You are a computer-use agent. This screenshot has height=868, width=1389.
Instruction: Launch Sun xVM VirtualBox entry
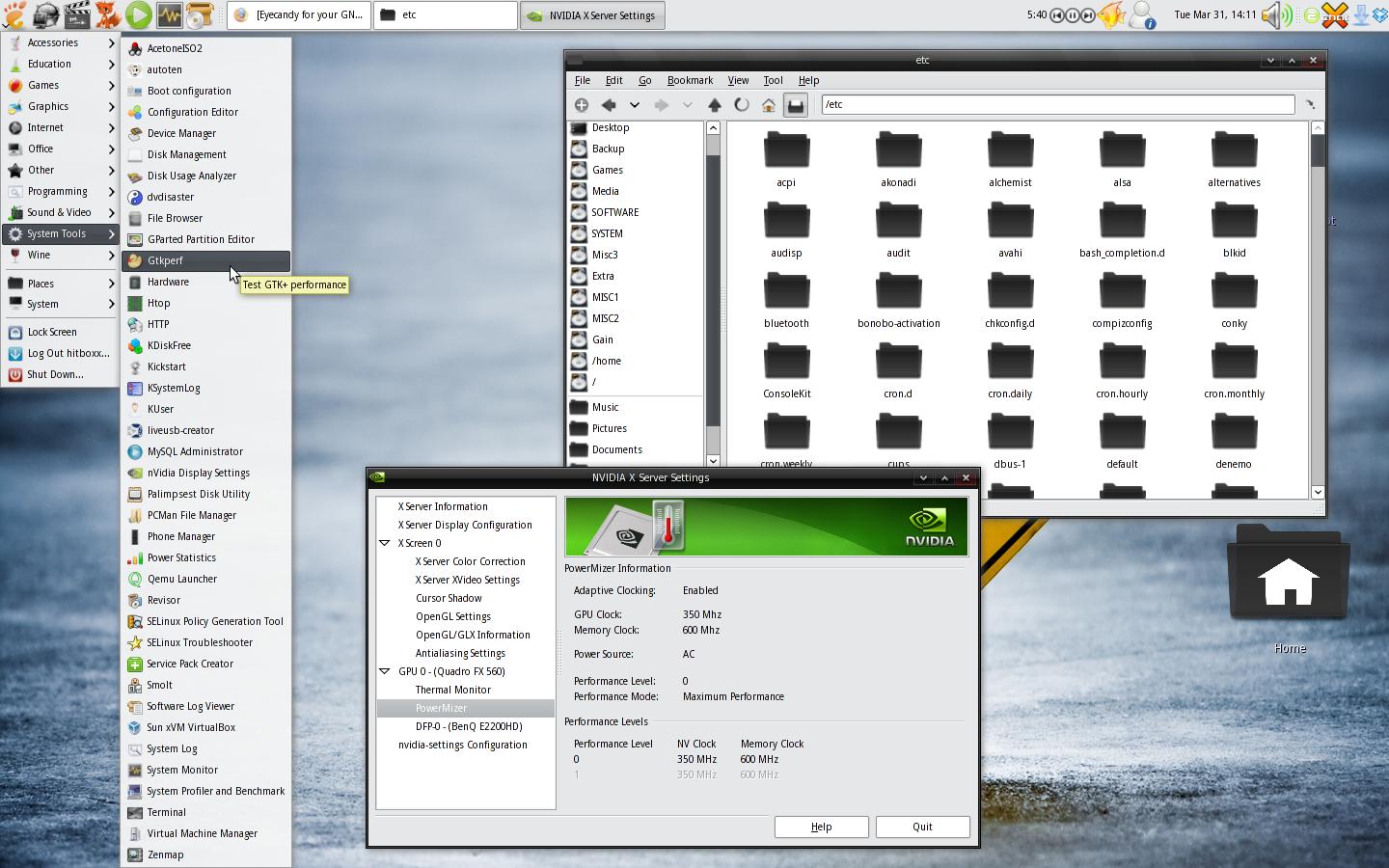pos(205,727)
